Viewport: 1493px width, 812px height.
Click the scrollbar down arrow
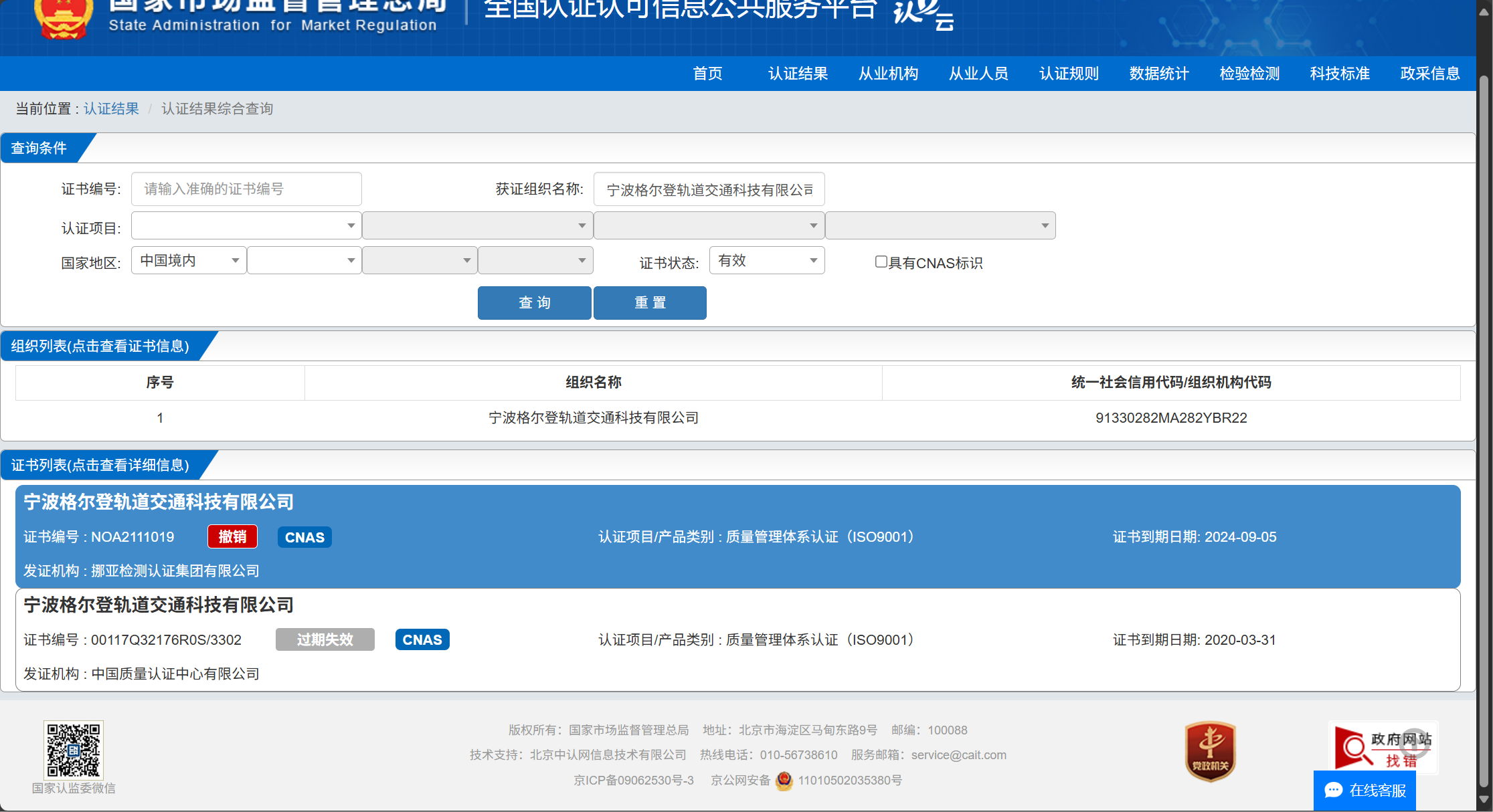click(x=1484, y=799)
